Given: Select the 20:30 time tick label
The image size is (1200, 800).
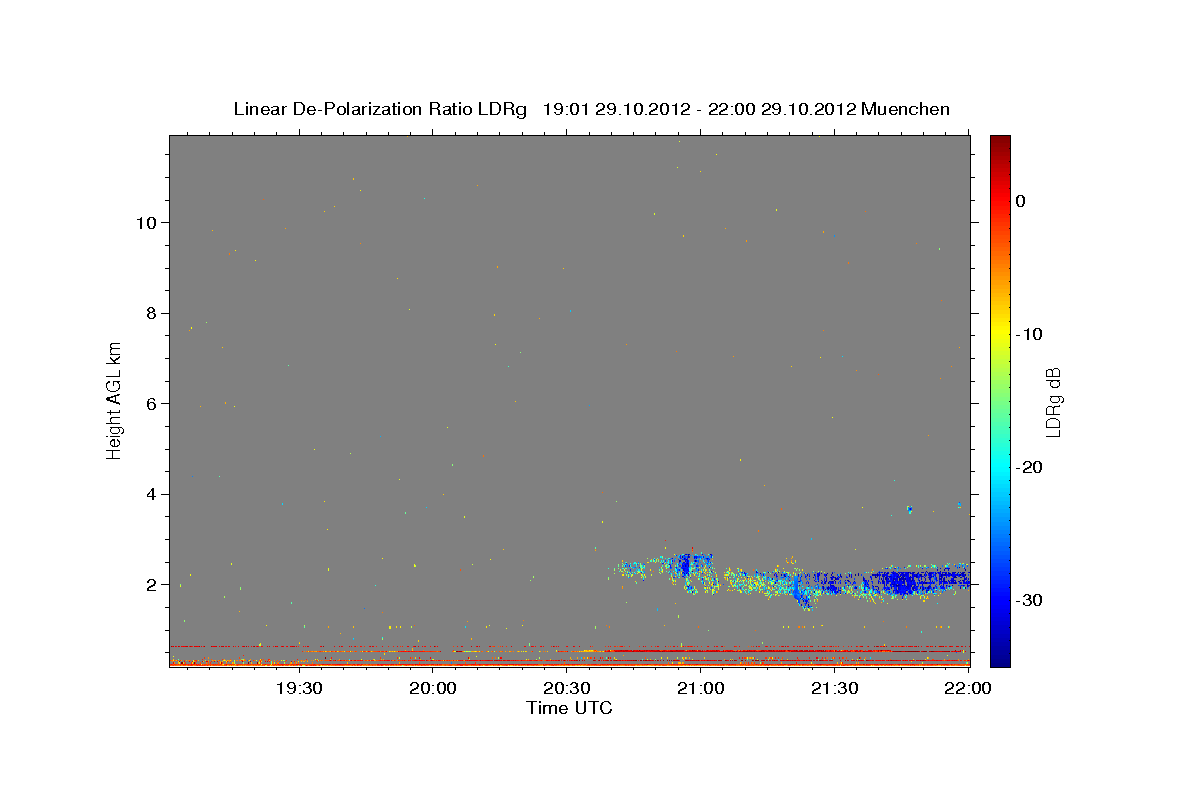Looking at the screenshot, I should coord(567,688).
